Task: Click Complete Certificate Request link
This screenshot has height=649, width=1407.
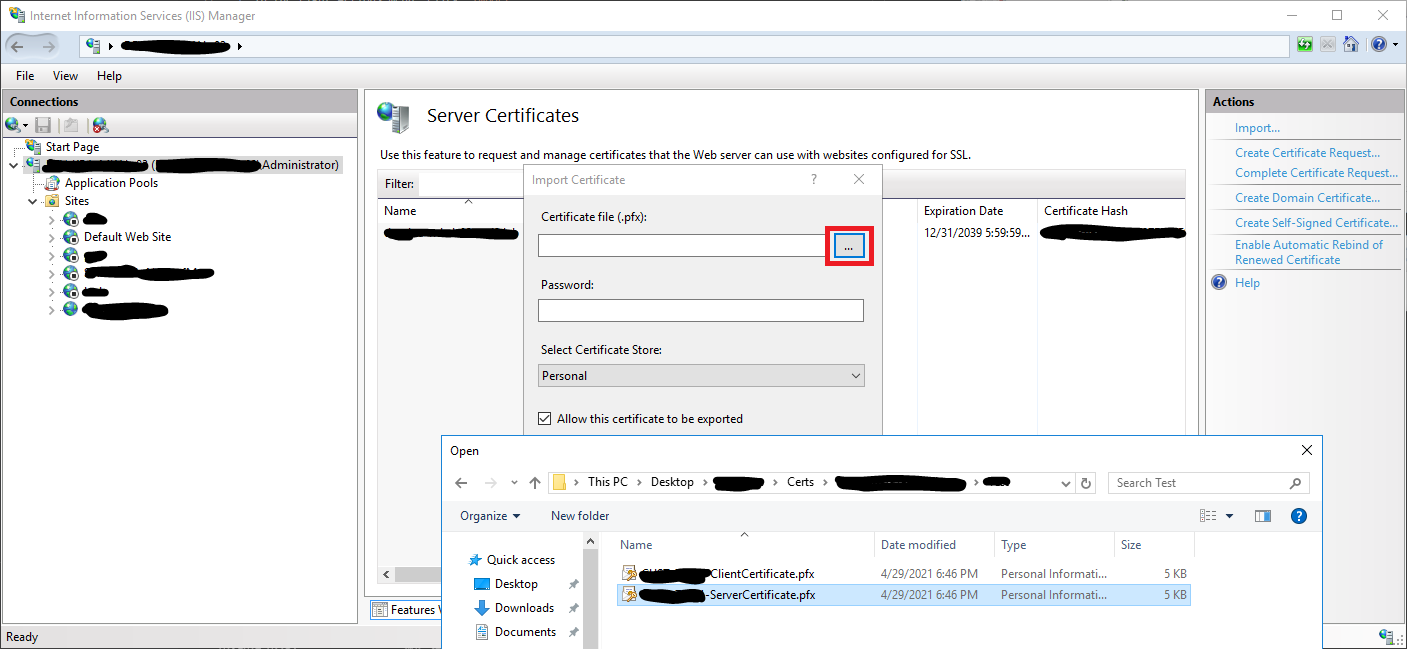Action: coord(1316,173)
